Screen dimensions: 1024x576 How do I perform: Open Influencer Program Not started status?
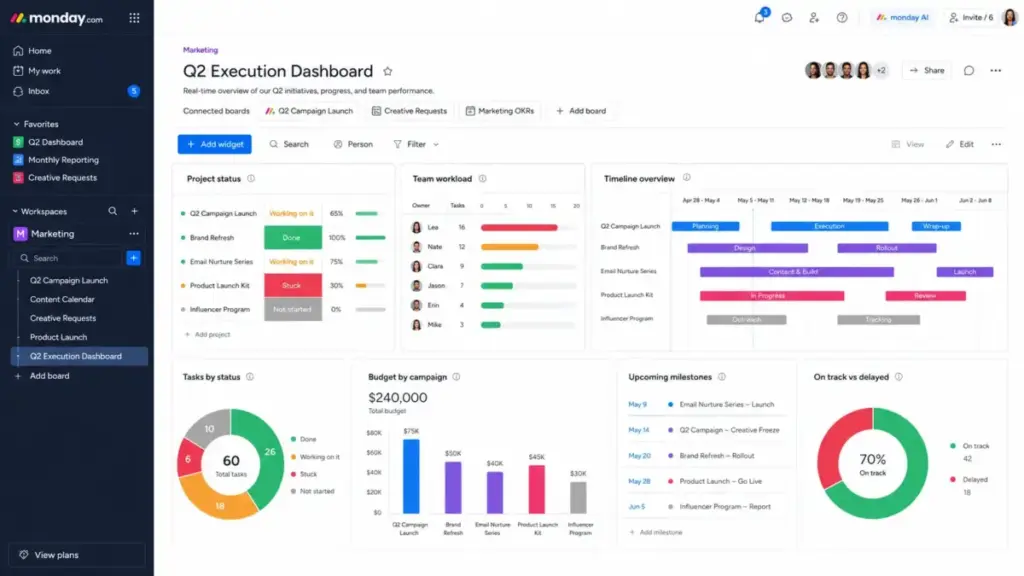293,310
